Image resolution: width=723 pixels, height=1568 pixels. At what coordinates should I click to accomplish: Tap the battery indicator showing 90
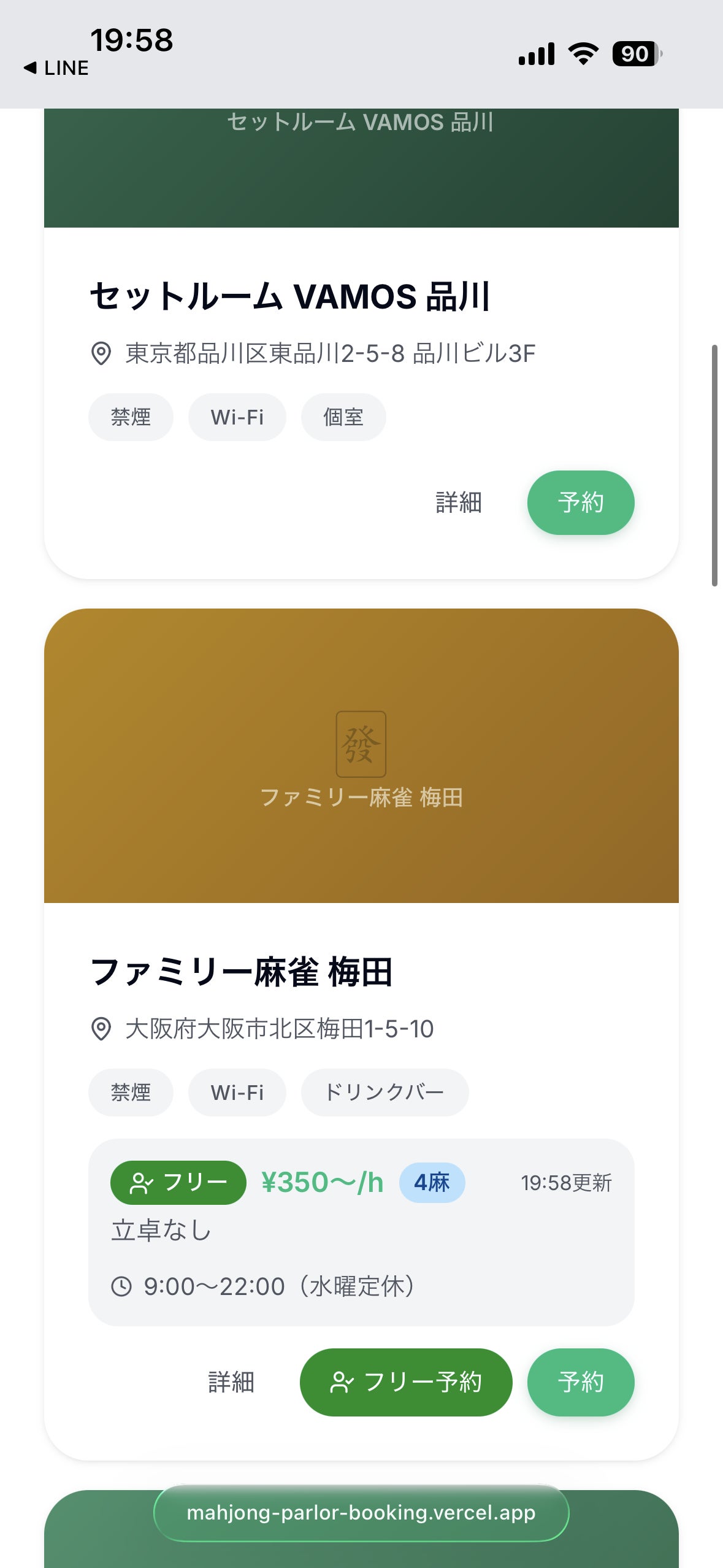pyautogui.click(x=637, y=54)
